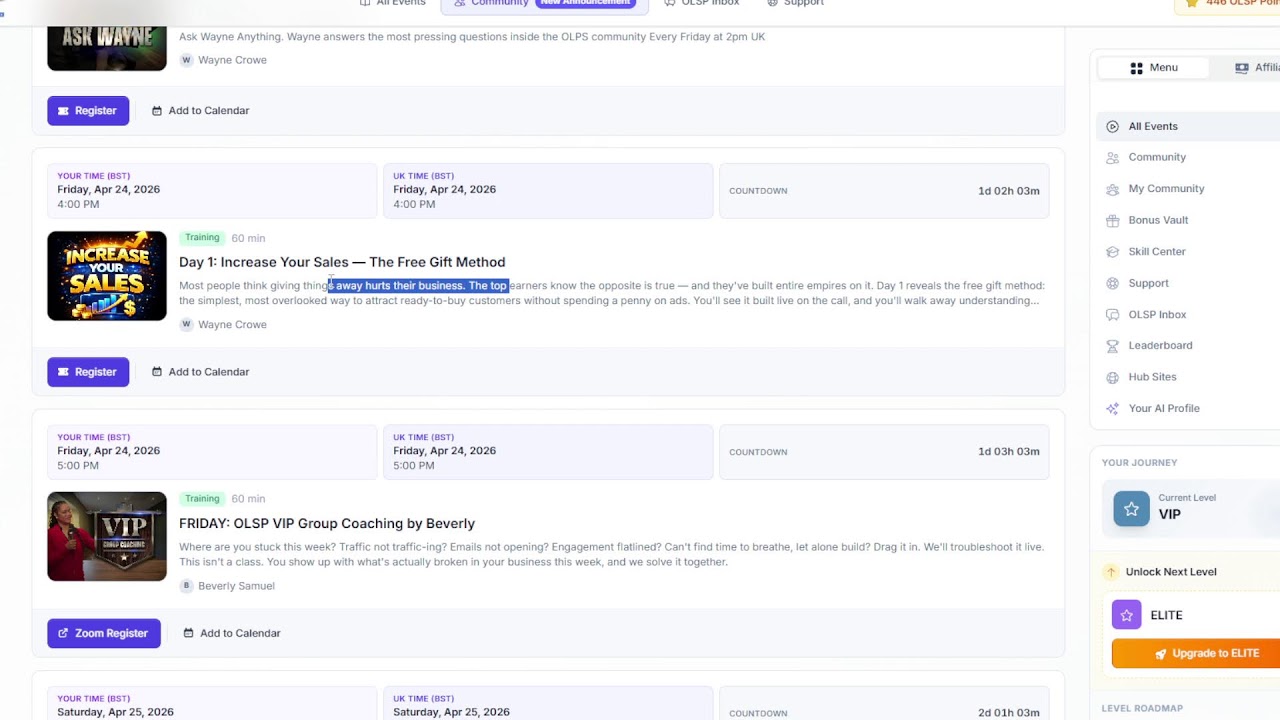Open the Increase Your Sales thumbnail
Image resolution: width=1280 pixels, height=720 pixels.
coord(107,276)
